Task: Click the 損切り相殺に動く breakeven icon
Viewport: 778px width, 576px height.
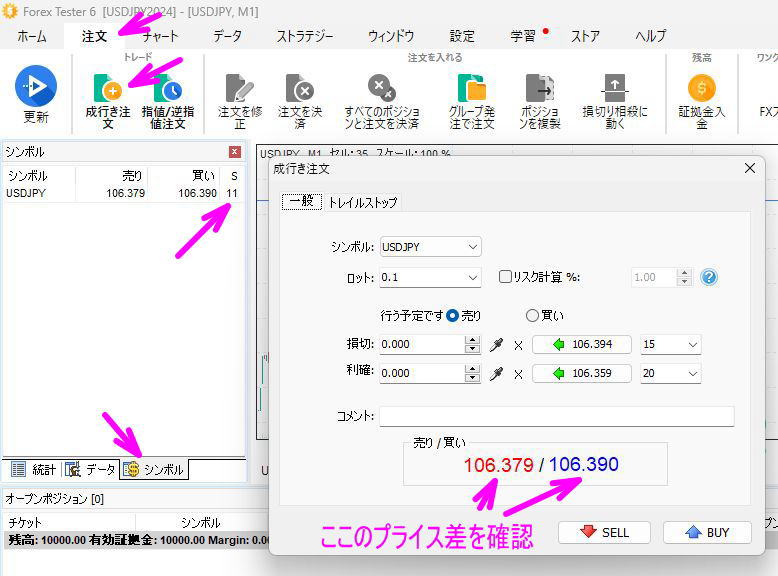Action: [615, 88]
